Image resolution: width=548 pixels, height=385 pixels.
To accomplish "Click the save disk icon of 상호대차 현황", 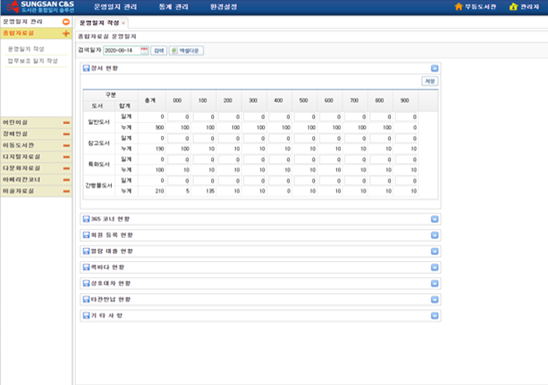I will pyautogui.click(x=86, y=283).
